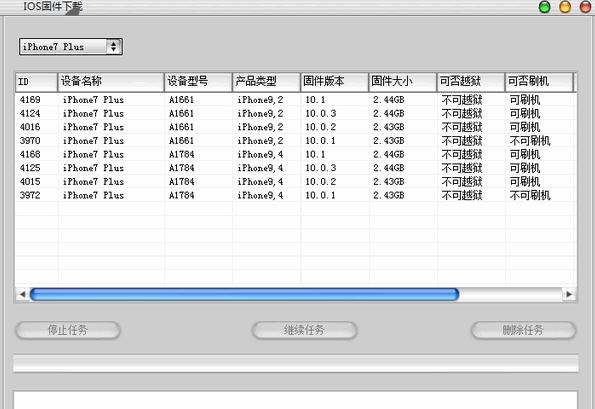Click the green window button
This screenshot has width=595, height=409.
pos(545,7)
